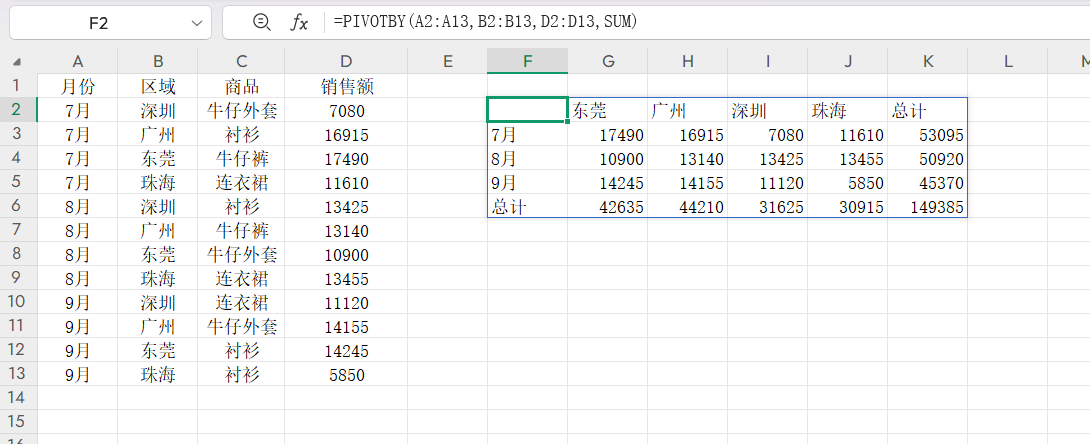This screenshot has height=444, width=1090.
Task: Click the magnifier icon in formula bar
Action: tap(262, 22)
